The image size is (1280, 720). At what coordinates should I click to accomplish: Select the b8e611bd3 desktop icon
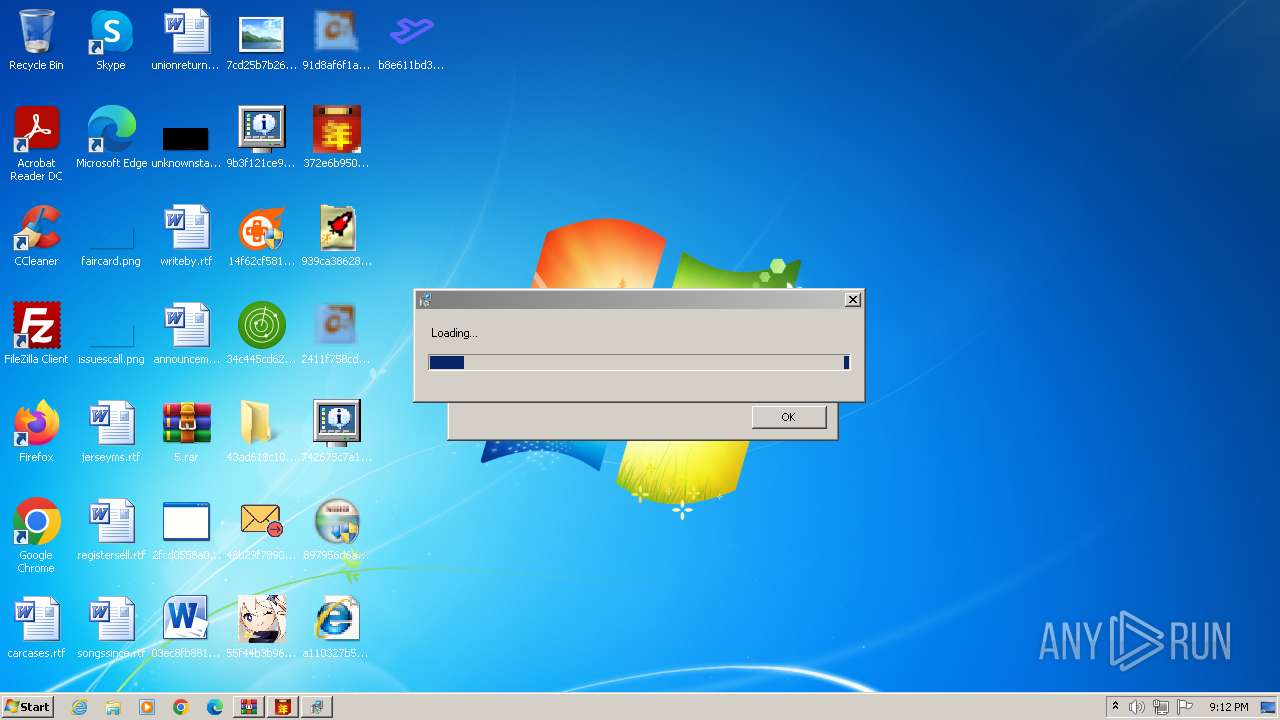point(411,41)
